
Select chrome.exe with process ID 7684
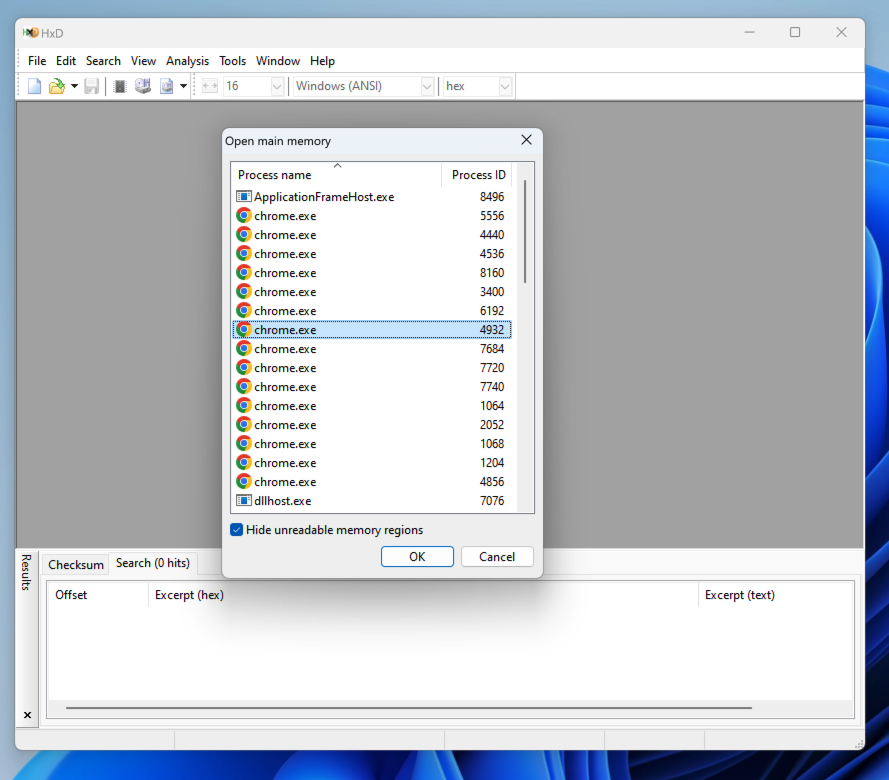click(x=372, y=349)
